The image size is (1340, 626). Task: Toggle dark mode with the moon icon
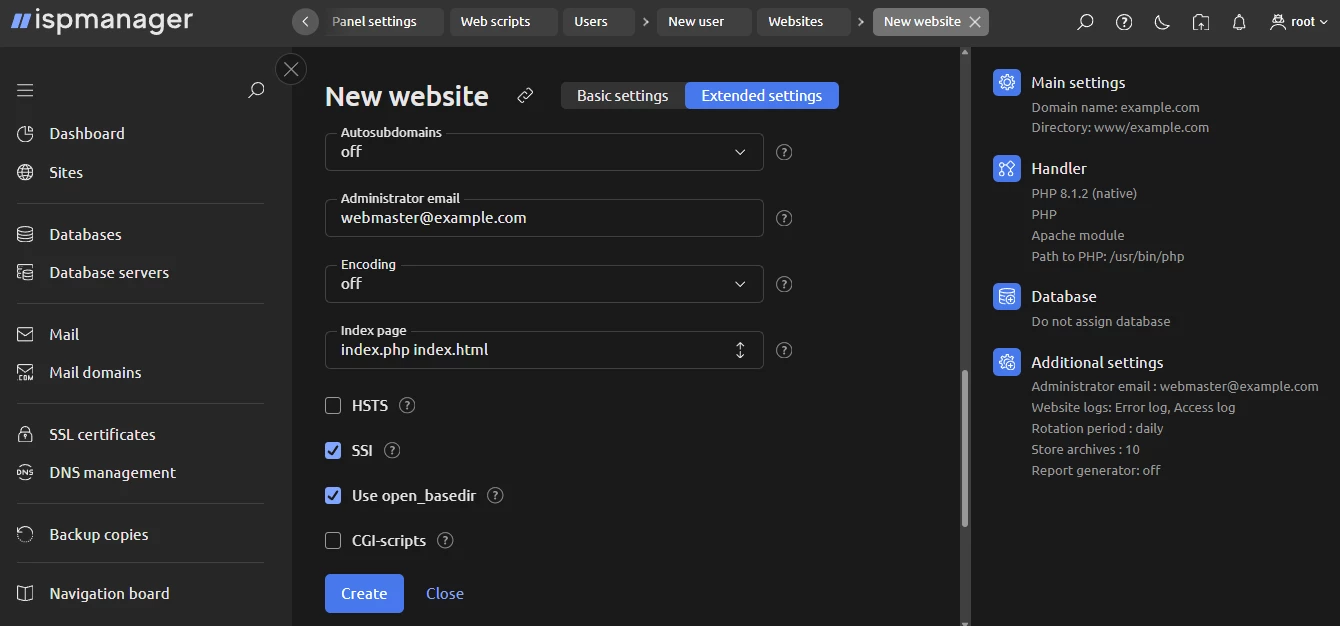click(x=1162, y=21)
